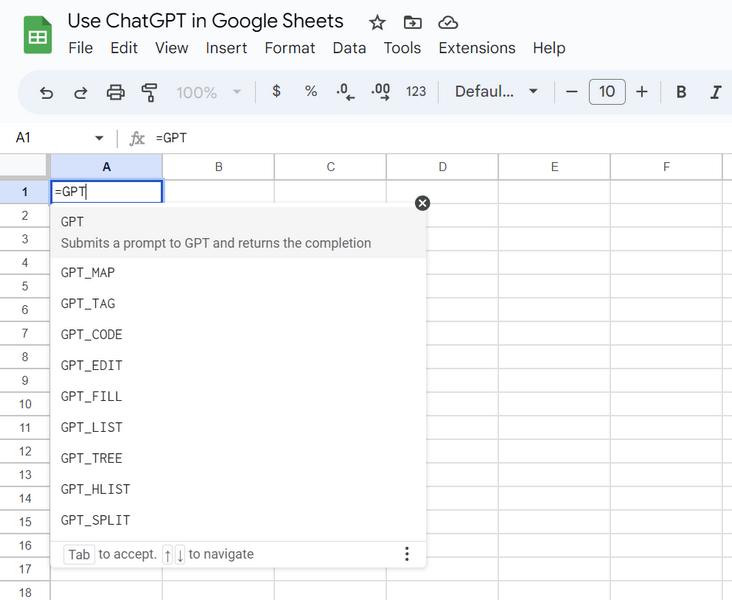
Task: Star this spreadsheet document
Action: [377, 22]
